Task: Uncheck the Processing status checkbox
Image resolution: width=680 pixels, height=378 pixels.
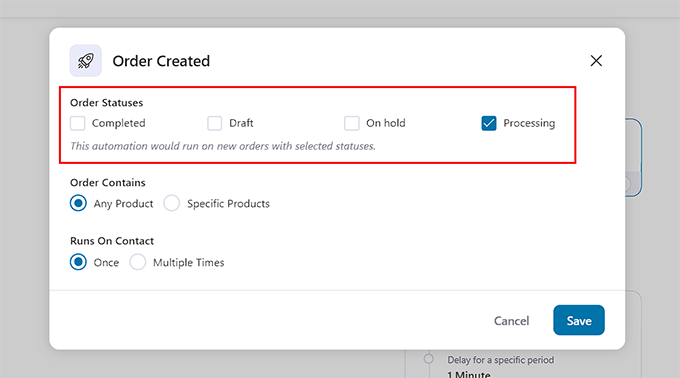Action: coord(489,123)
